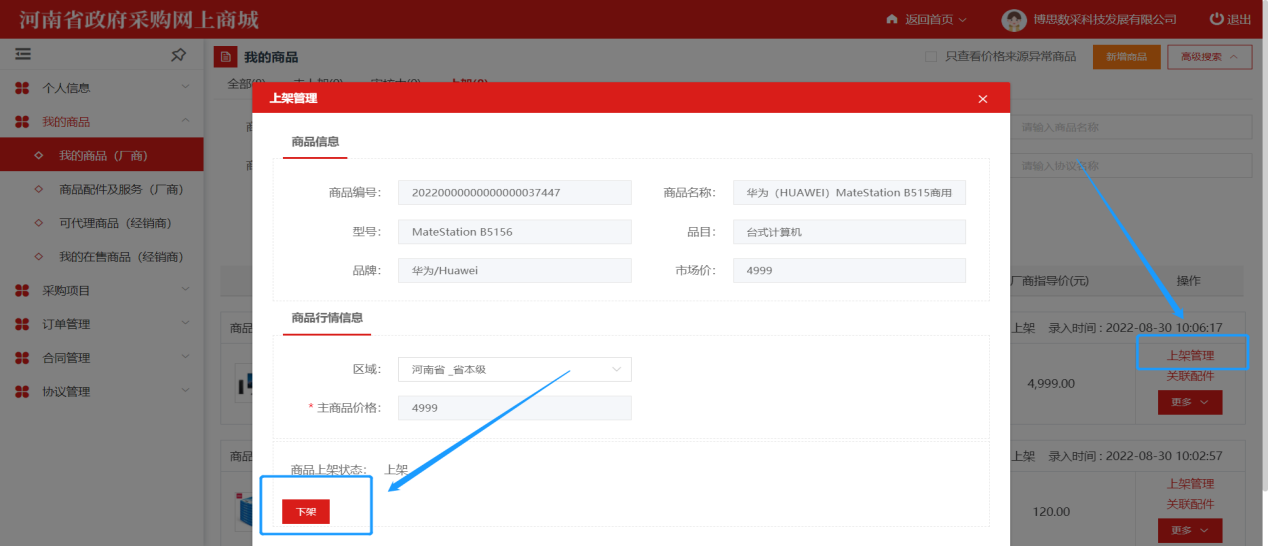The image size is (1268, 546).
Task: Click the pin icon in sidebar header
Action: [x=178, y=54]
